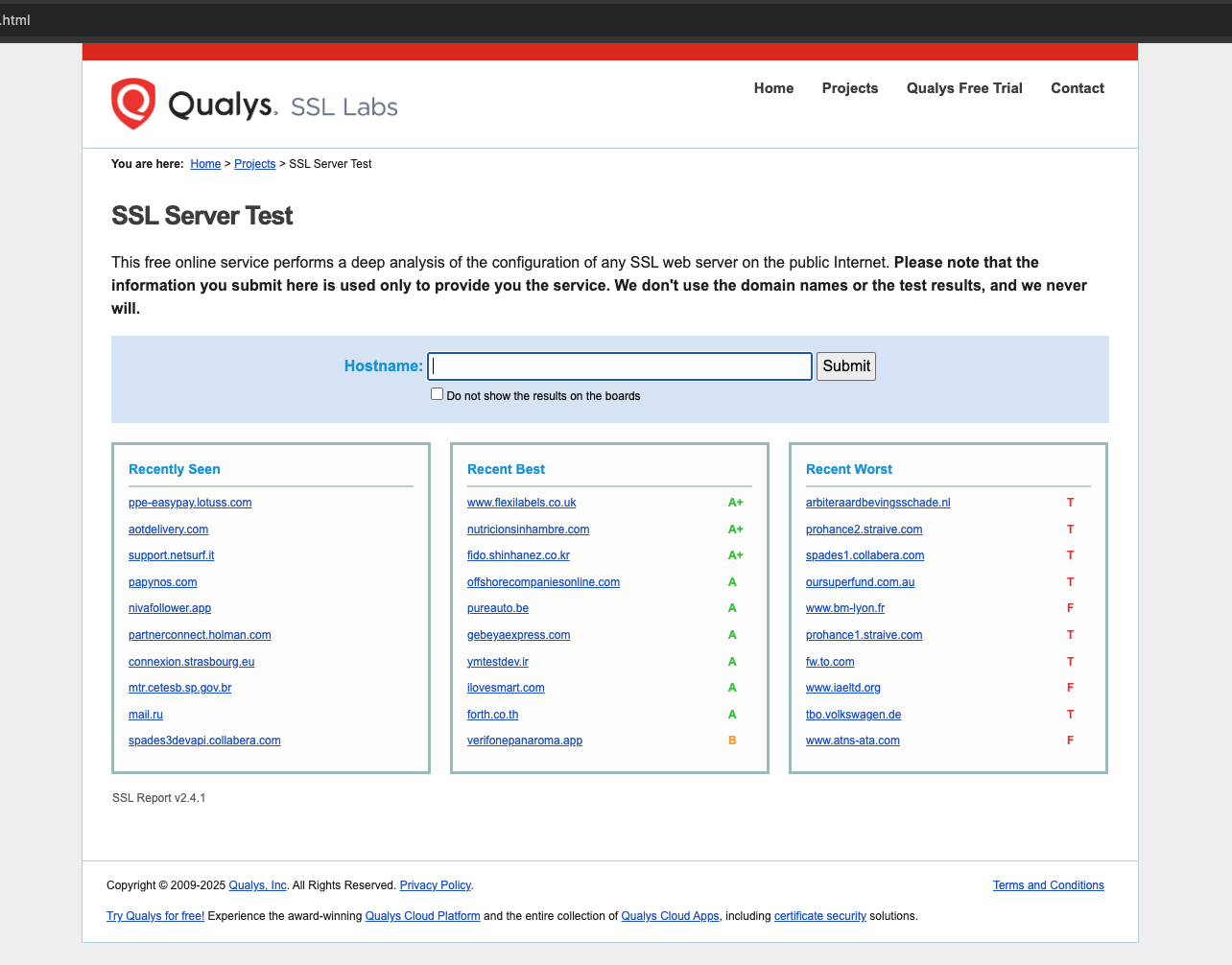The width and height of the screenshot is (1232, 965).
Task: Open the Home navigation menu item
Action: point(773,88)
